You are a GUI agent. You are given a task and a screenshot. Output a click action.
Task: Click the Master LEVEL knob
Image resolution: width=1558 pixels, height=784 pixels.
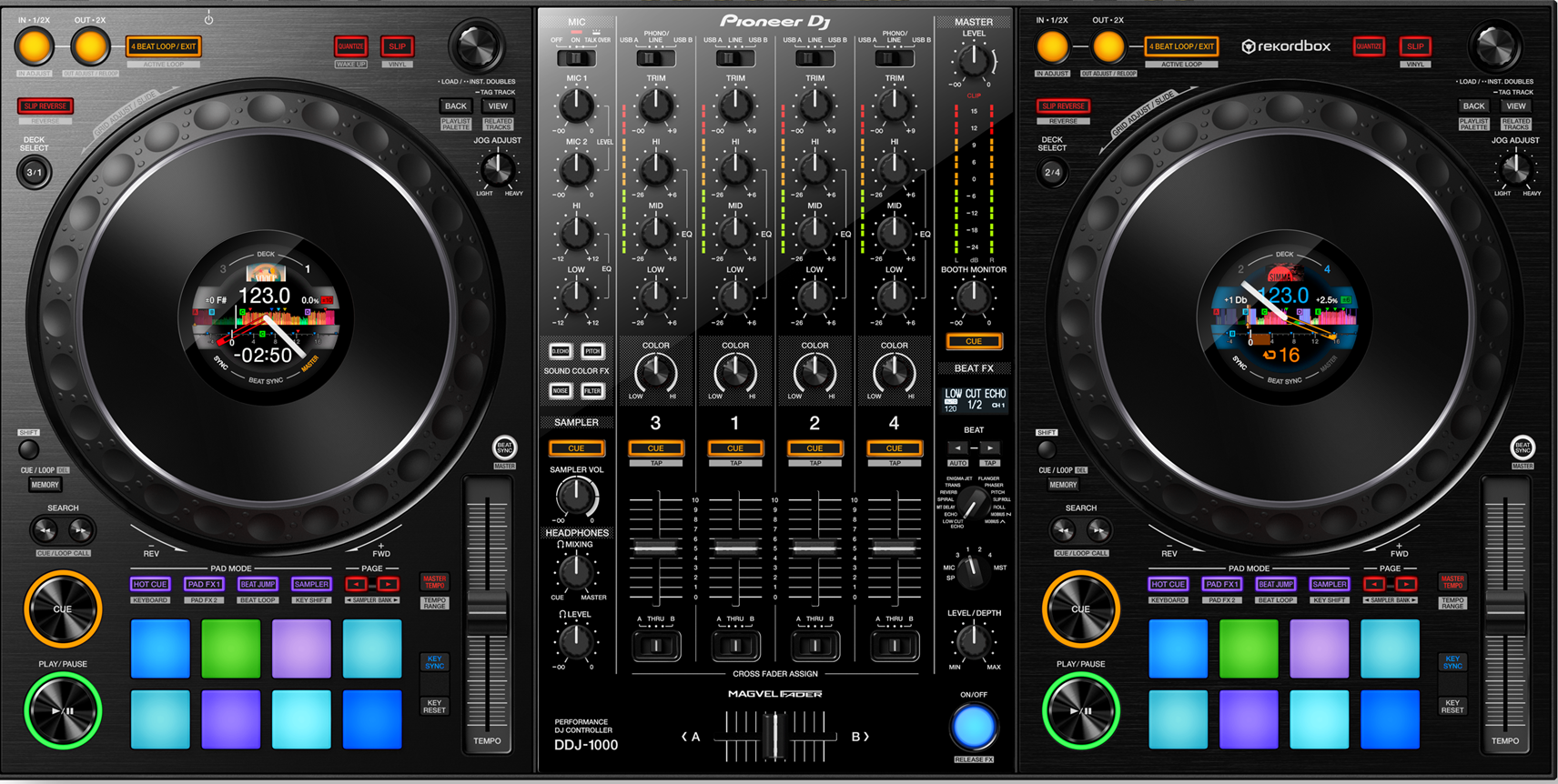click(x=973, y=62)
